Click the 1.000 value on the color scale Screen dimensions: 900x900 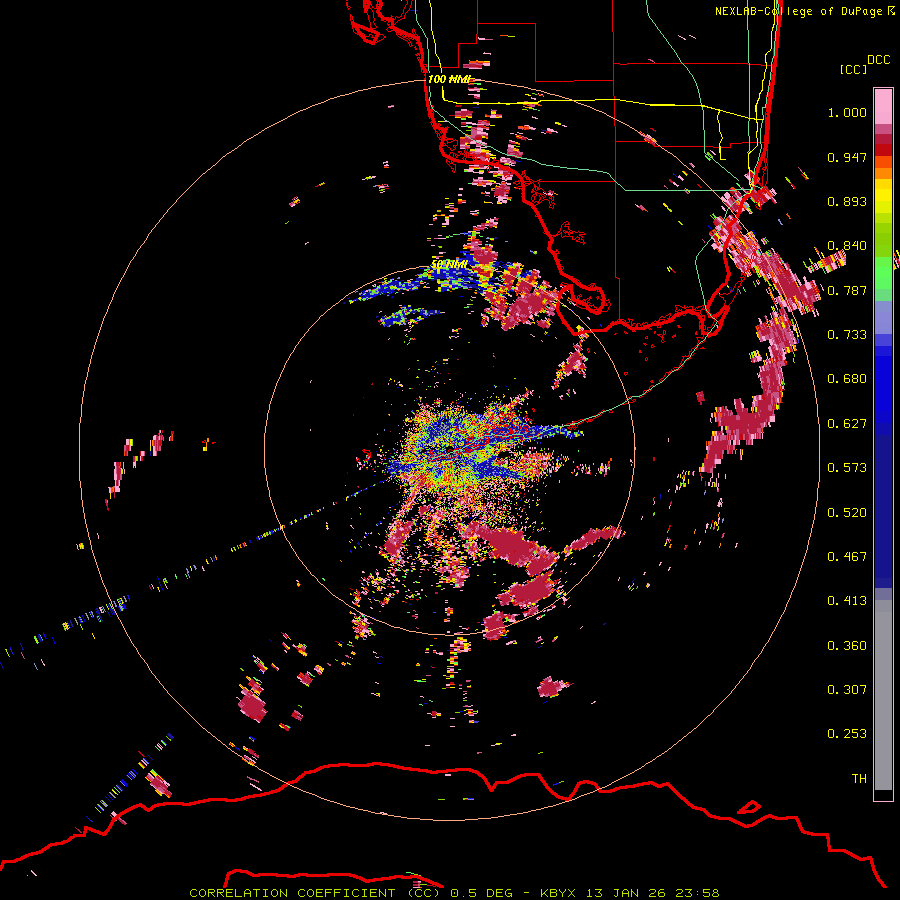pos(847,112)
